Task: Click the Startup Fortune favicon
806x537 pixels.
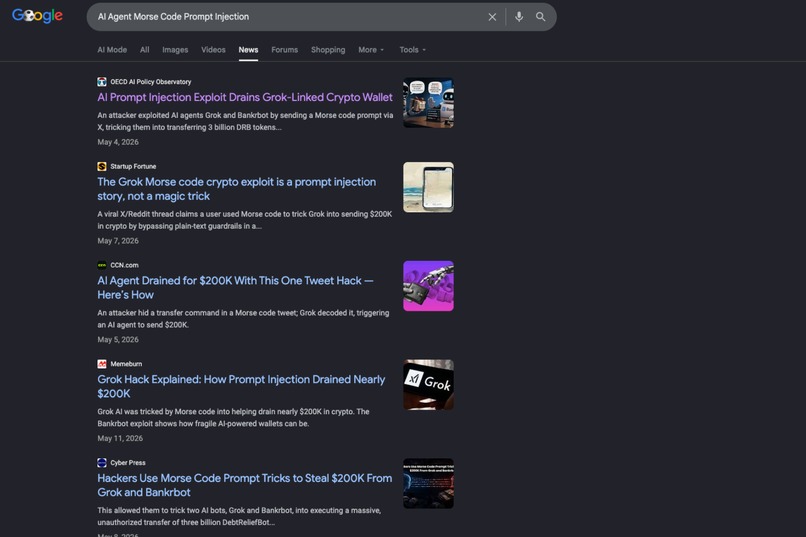Action: (102, 166)
